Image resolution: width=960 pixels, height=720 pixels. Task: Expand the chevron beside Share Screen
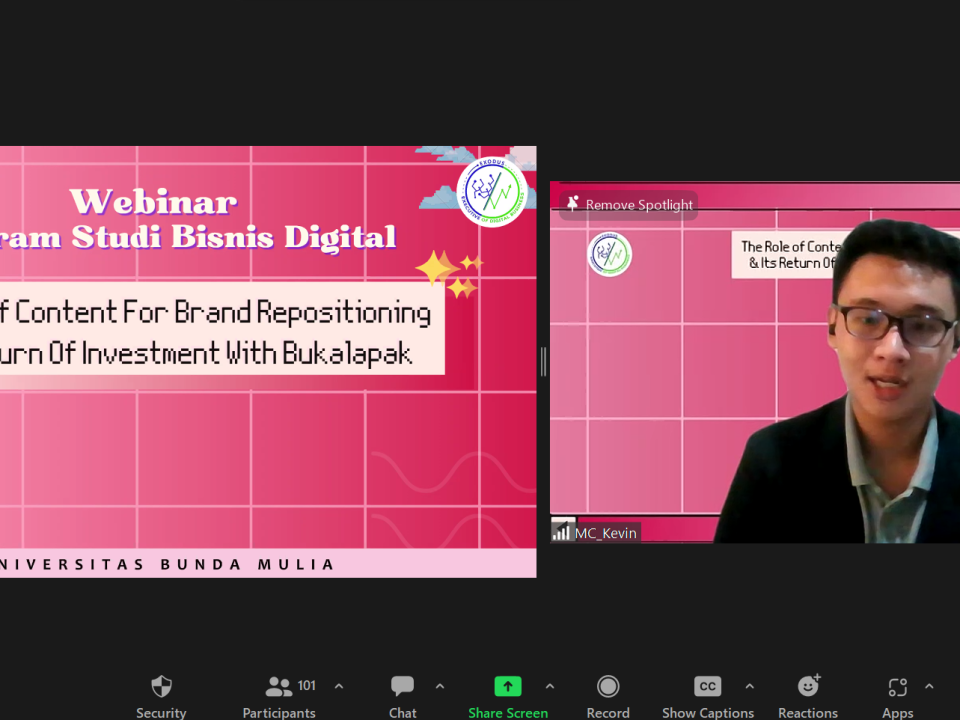tap(550, 686)
